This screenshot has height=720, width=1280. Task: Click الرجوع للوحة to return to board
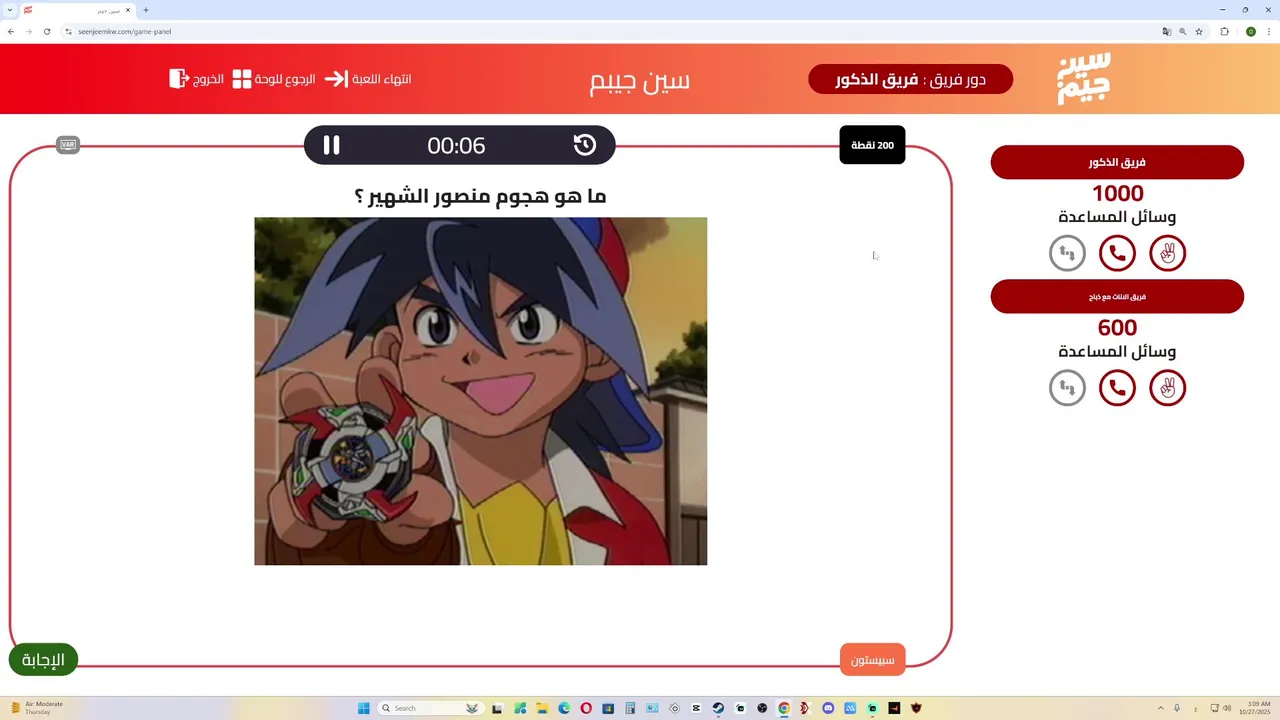[x=285, y=79]
